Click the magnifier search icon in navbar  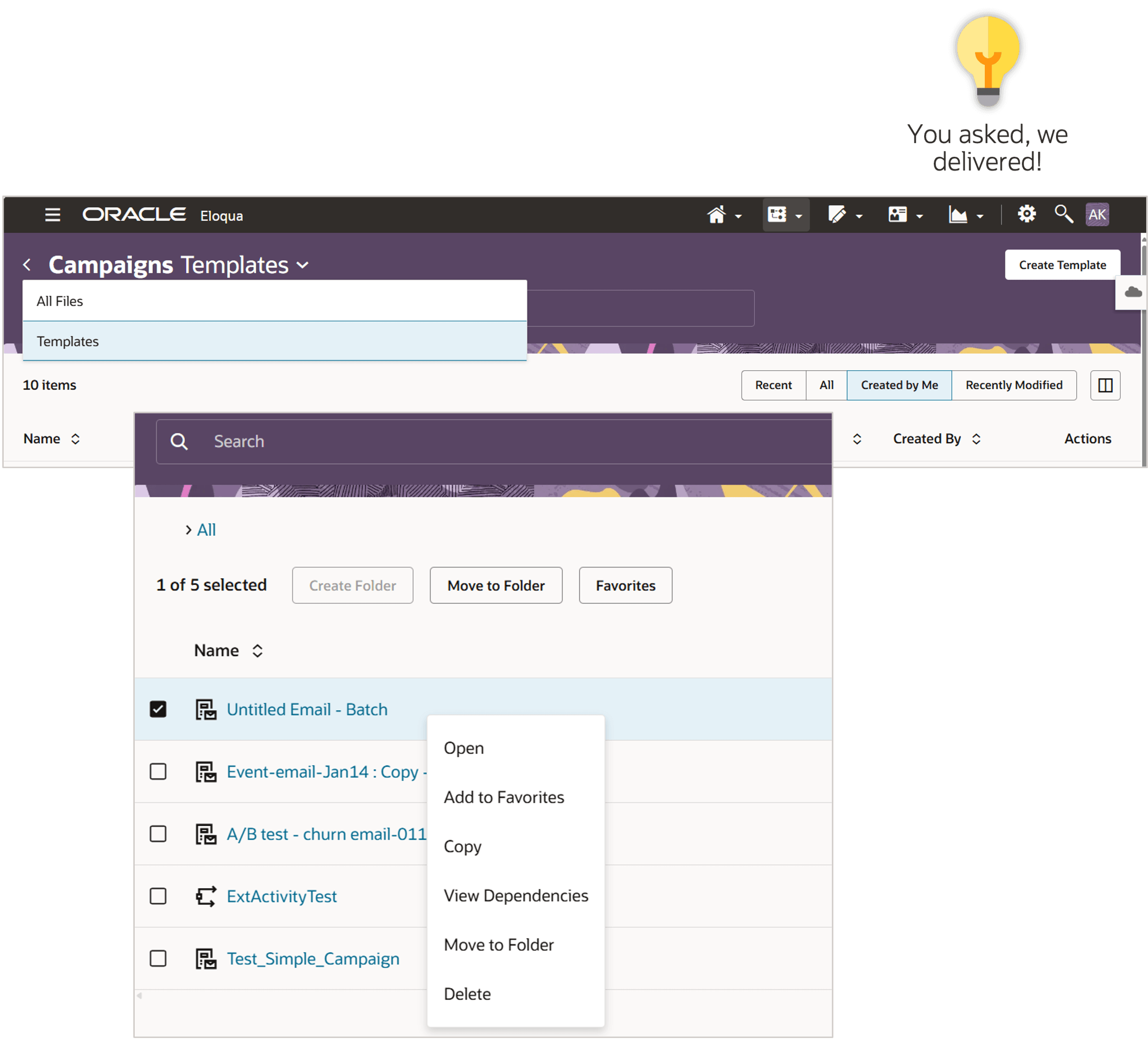(x=1063, y=214)
